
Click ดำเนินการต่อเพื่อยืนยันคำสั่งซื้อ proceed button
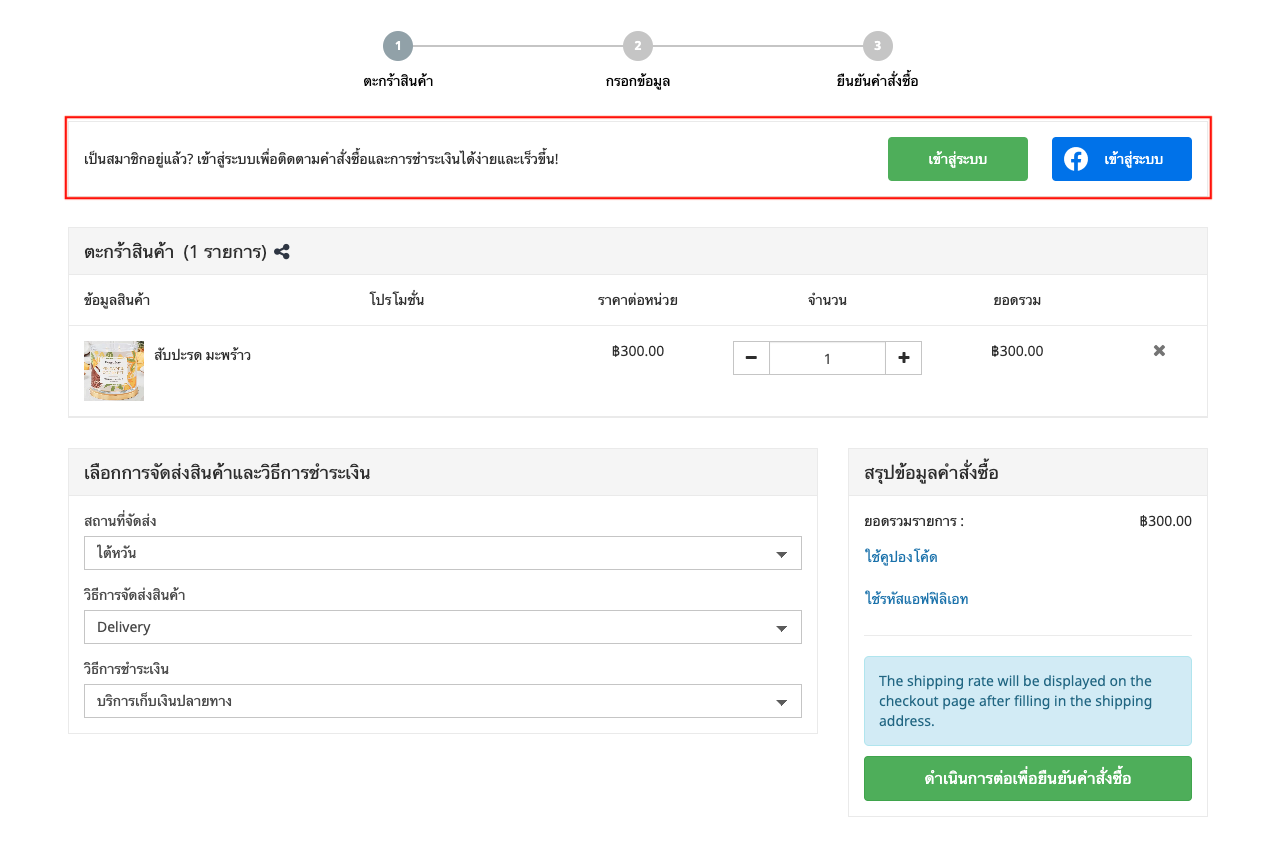(1027, 778)
